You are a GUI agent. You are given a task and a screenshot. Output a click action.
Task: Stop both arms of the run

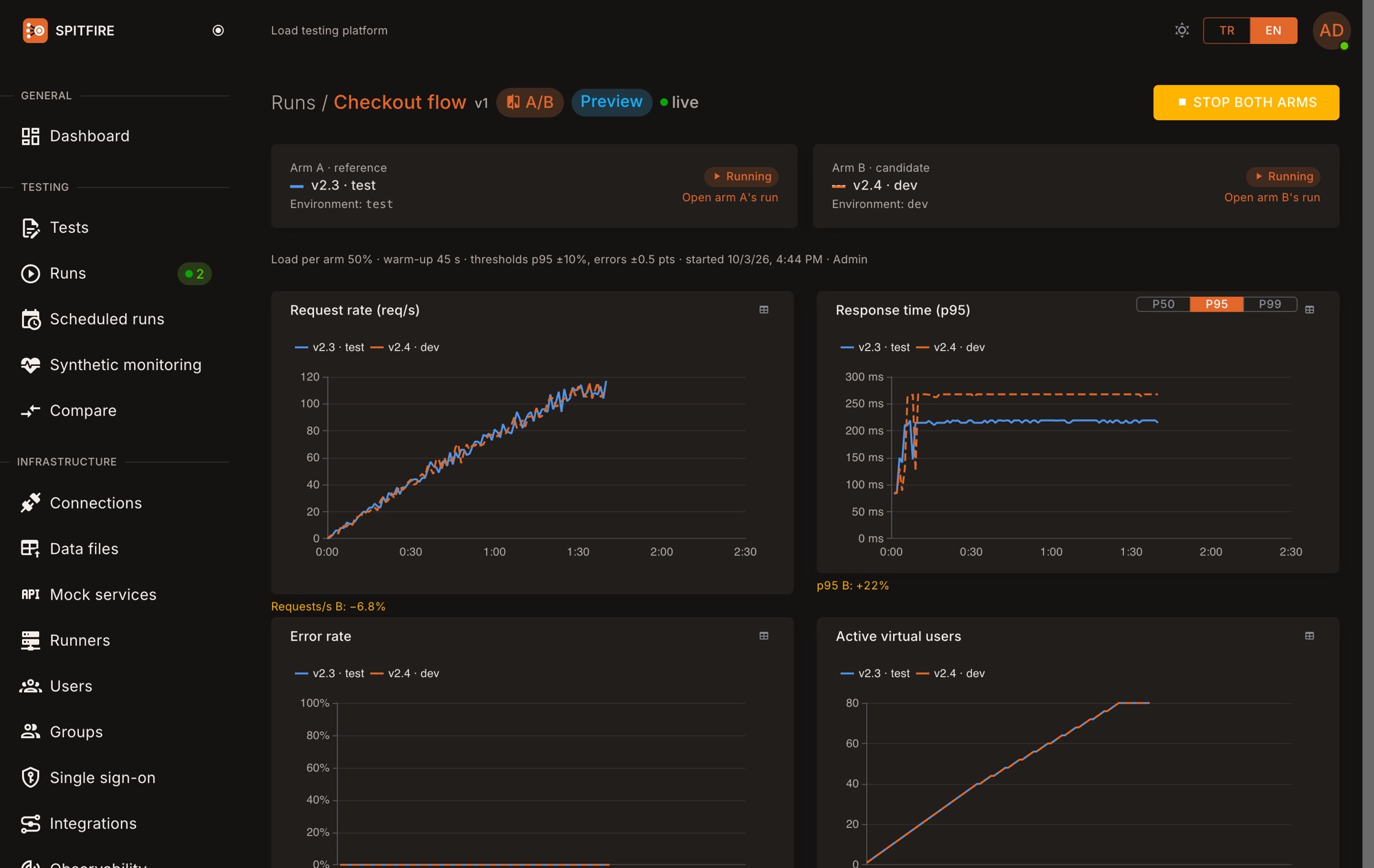coord(1246,102)
